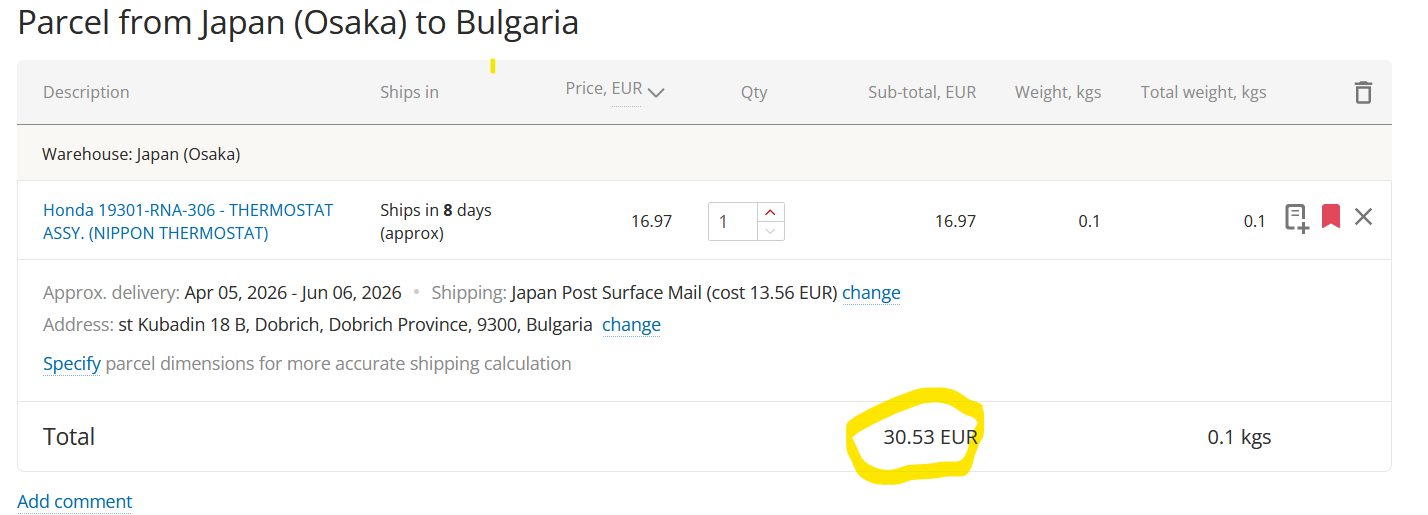Click the Description column header
The height and width of the screenshot is (515, 1428).
[x=86, y=92]
